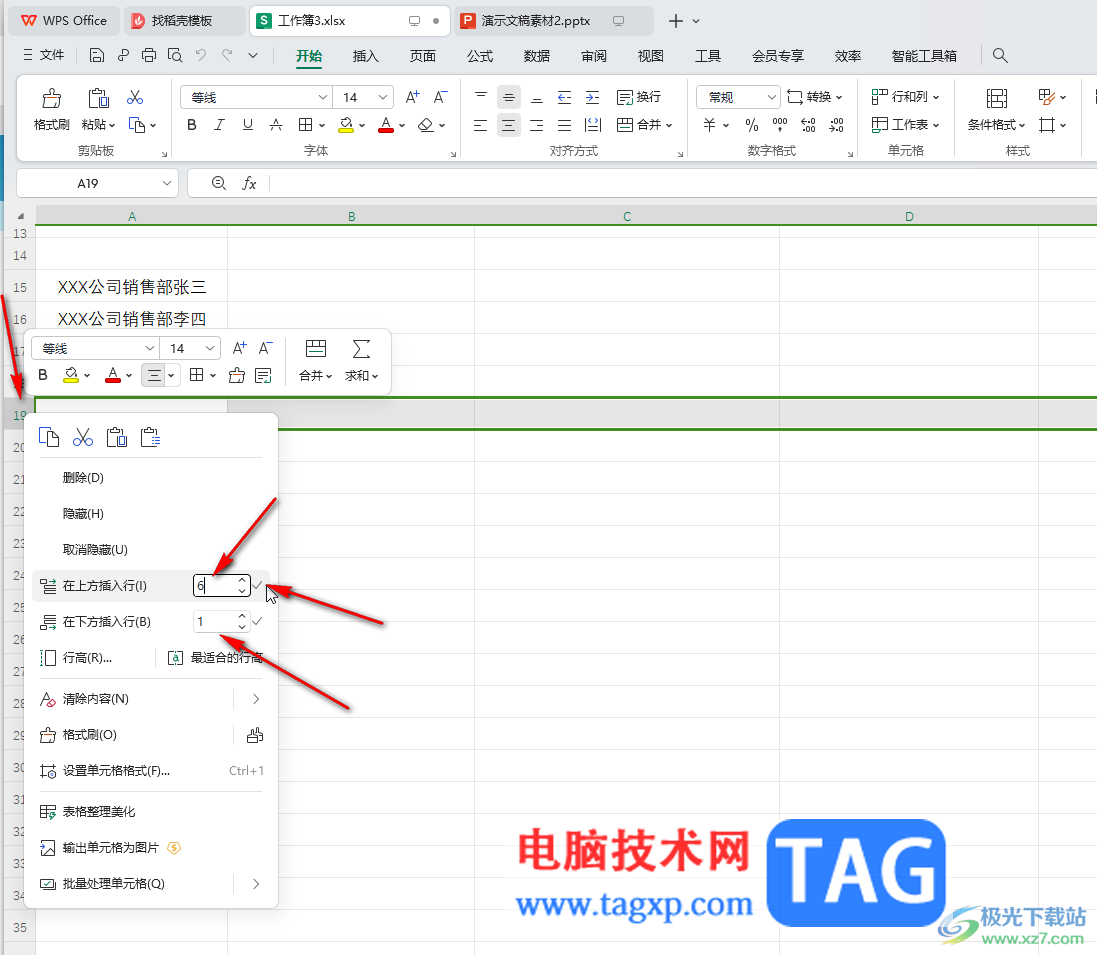Click the align left icon in ribbon
1097x955 pixels.
point(480,125)
